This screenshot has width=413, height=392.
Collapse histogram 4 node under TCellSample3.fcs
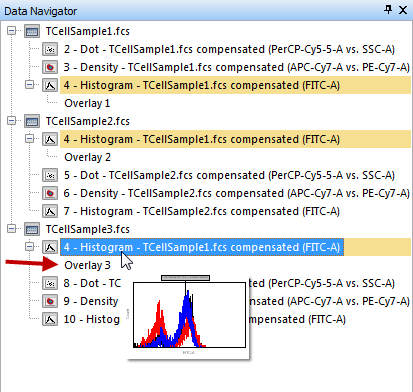click(30, 247)
